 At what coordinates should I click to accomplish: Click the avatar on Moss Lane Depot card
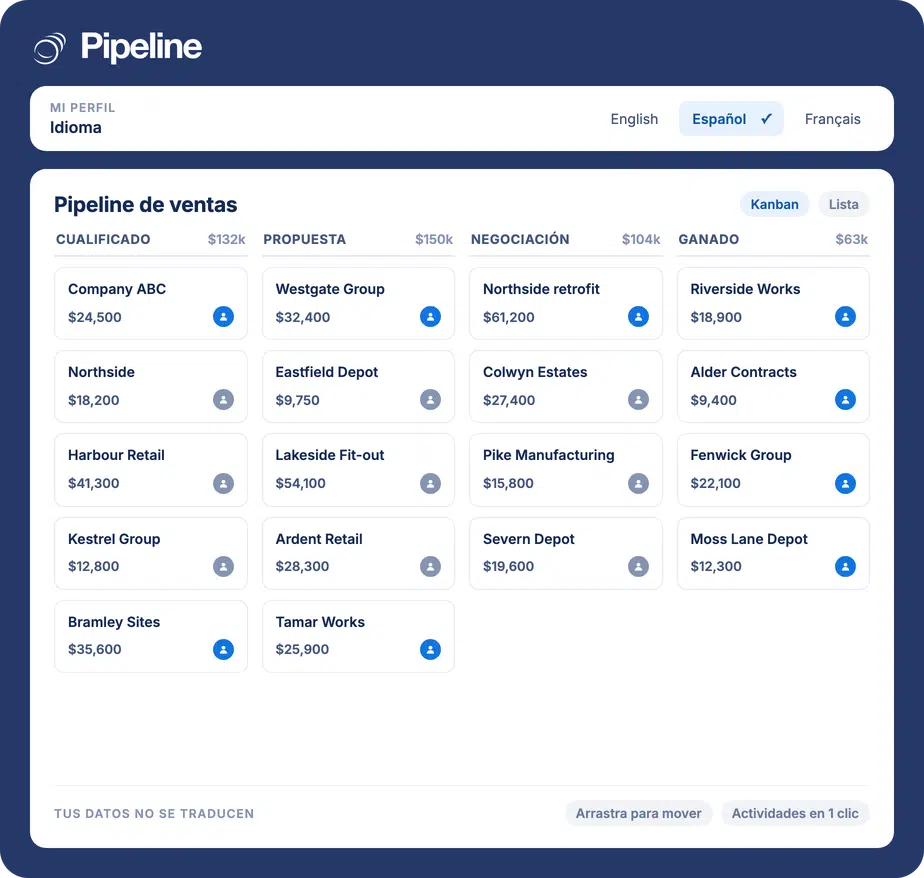[x=845, y=566]
